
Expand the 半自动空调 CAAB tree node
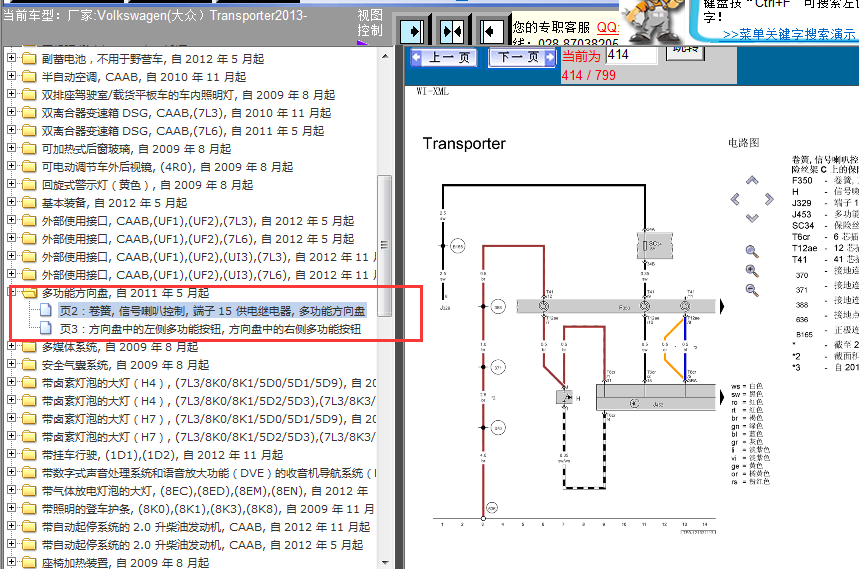coord(11,76)
